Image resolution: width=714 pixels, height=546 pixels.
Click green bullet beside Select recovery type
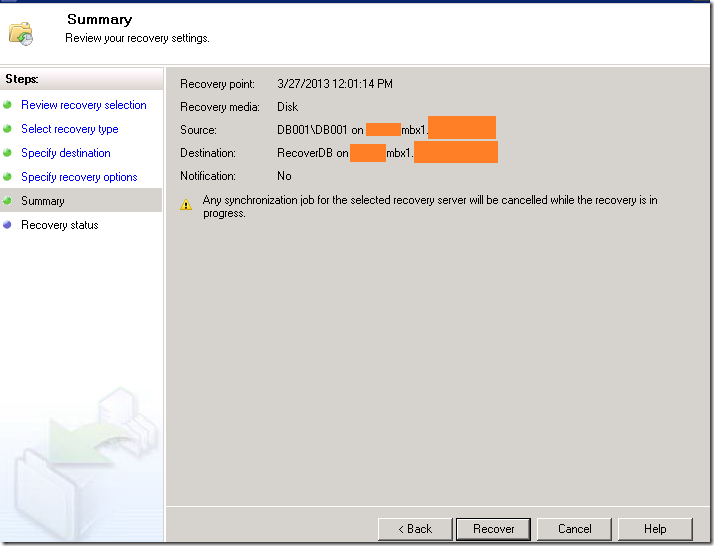(x=7, y=129)
